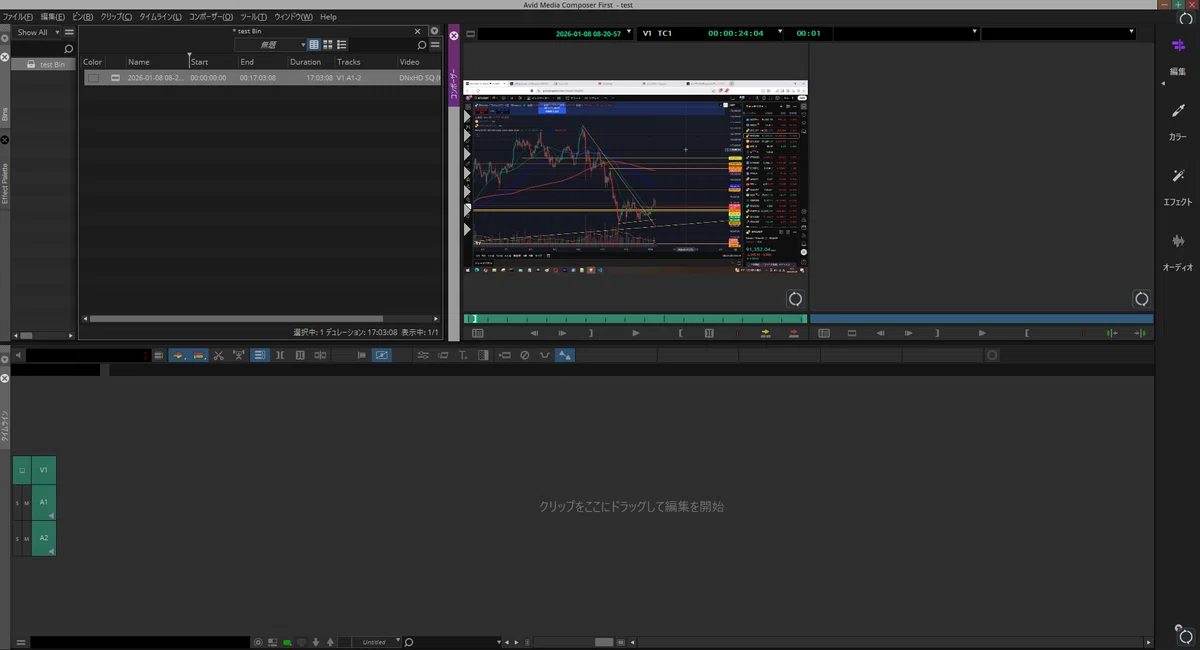Image resolution: width=1200 pixels, height=650 pixels.
Task: Click the bin container sidebar search icon
Action: click(x=69, y=49)
